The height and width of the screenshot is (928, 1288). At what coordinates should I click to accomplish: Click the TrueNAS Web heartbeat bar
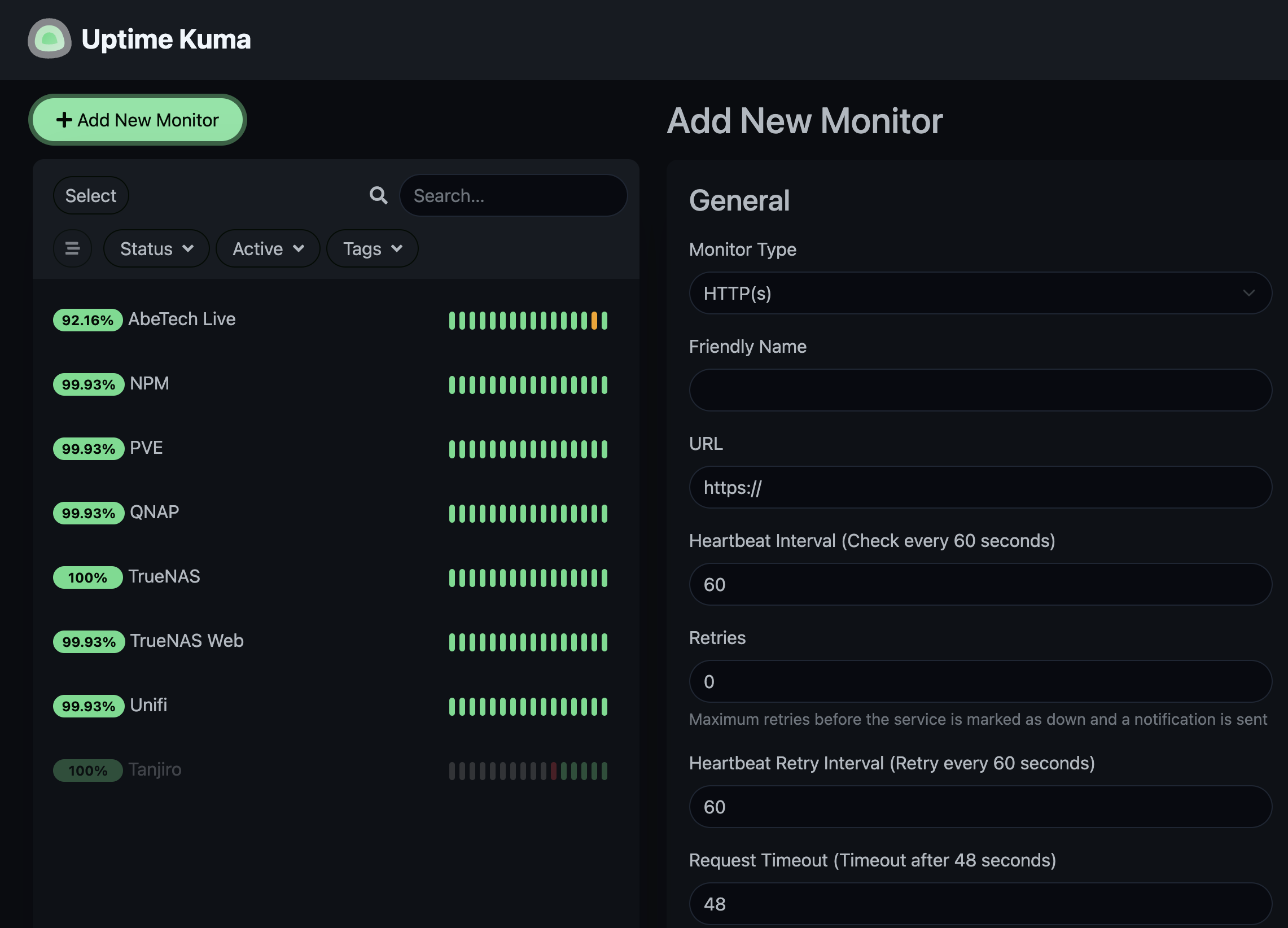[528, 642]
